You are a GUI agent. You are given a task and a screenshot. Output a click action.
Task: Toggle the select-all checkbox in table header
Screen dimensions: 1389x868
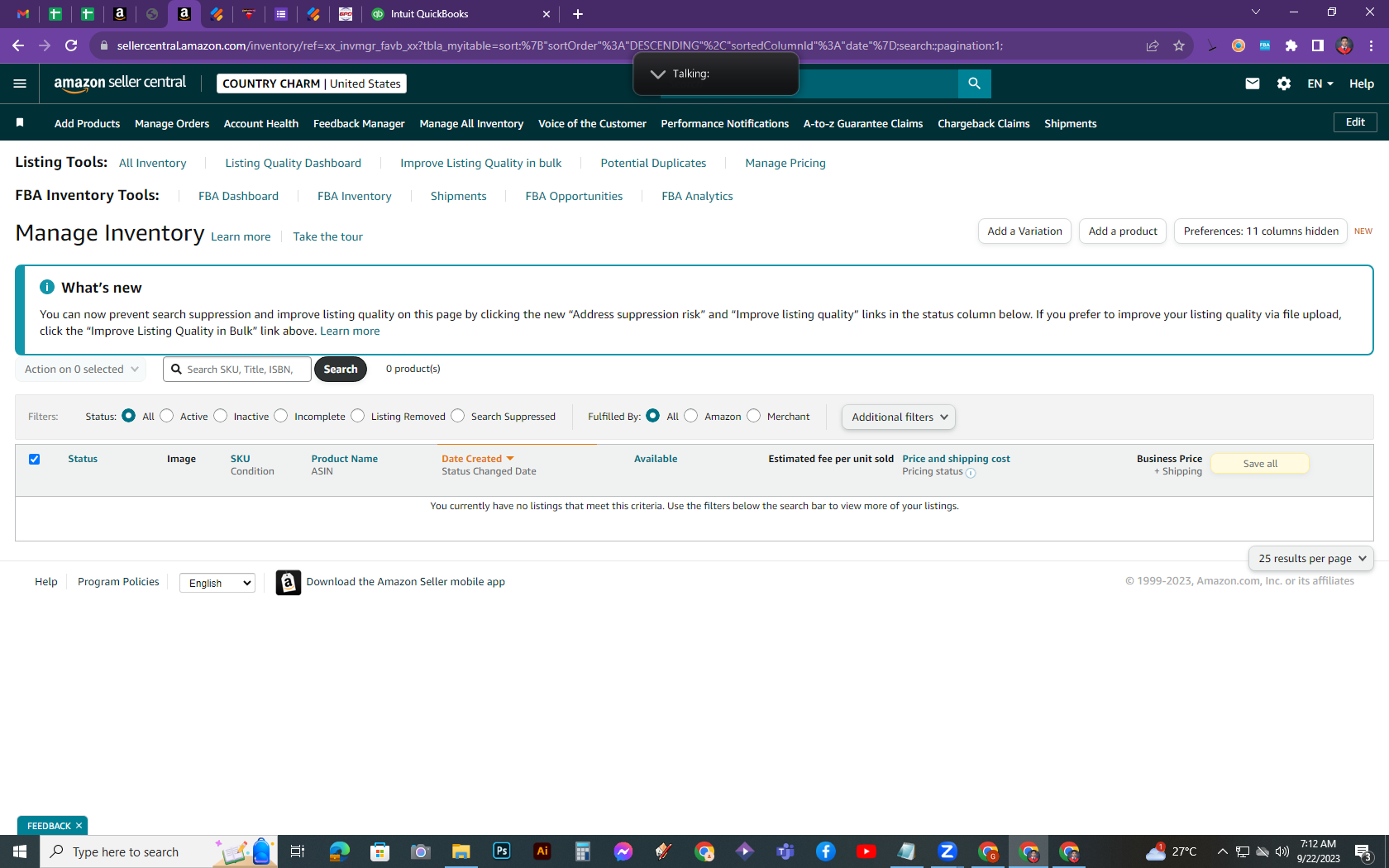[x=35, y=460]
